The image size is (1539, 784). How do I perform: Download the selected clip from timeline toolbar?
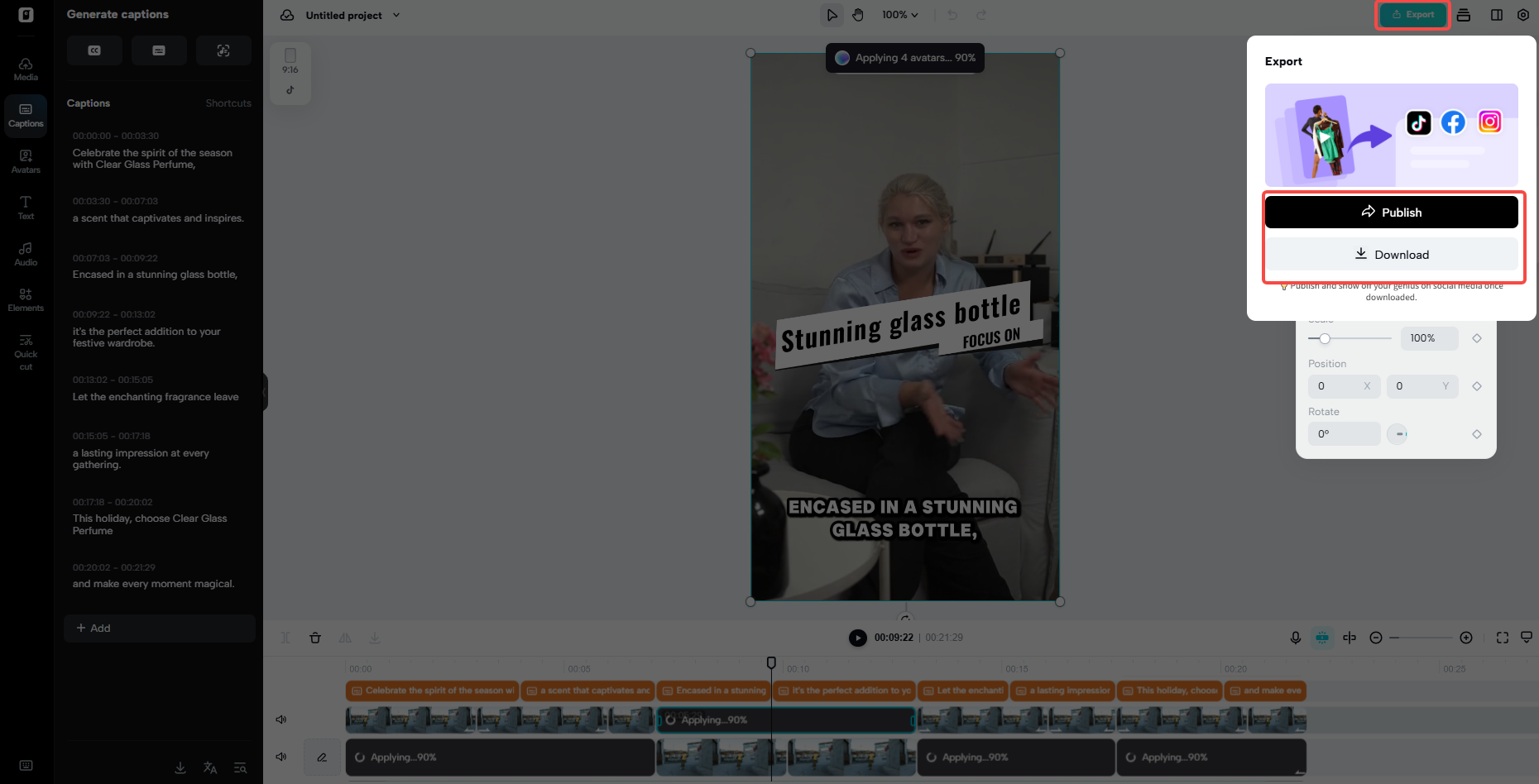pyautogui.click(x=375, y=638)
